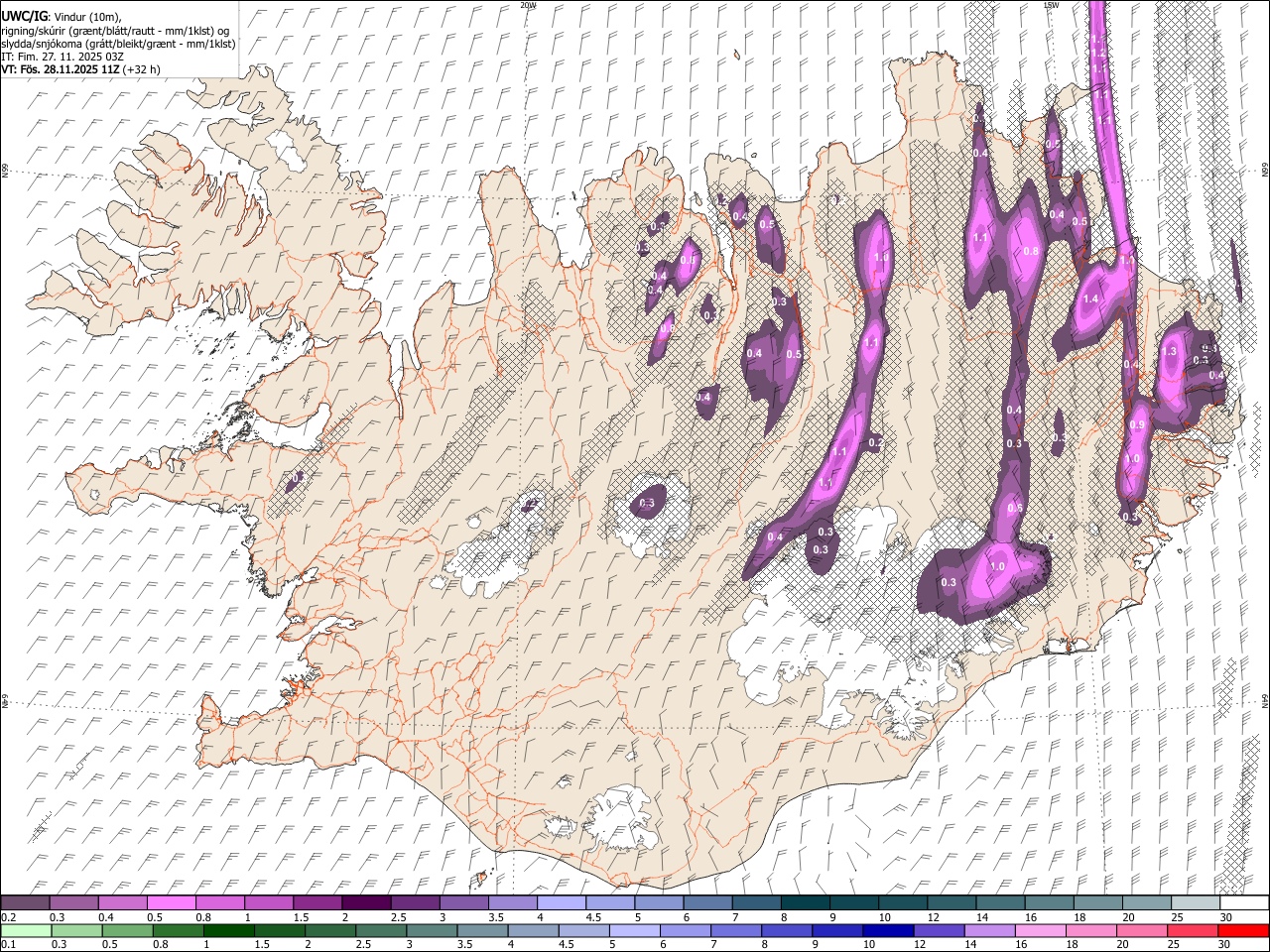Click the pink-red rain-scale swatch at 25
Screen dimensions: 1270x952
(1193, 930)
